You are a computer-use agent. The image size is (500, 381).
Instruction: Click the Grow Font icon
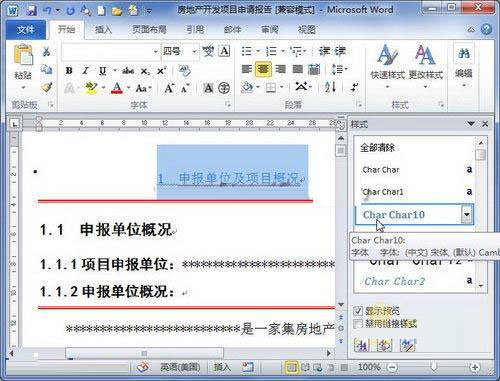pyautogui.click(x=169, y=88)
